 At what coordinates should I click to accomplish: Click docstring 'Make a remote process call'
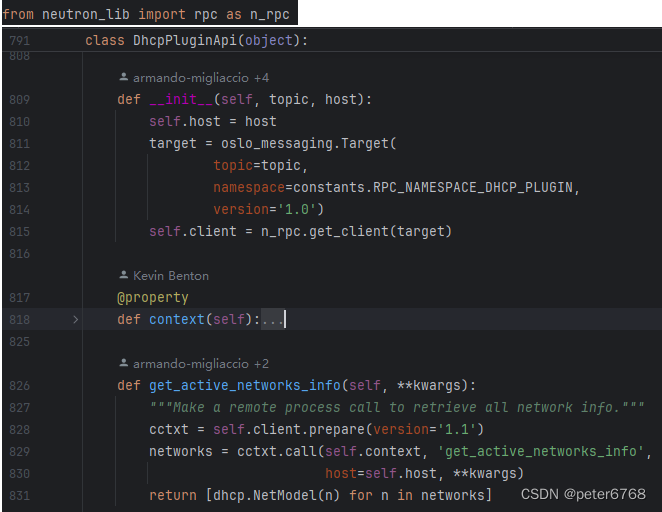(277, 407)
